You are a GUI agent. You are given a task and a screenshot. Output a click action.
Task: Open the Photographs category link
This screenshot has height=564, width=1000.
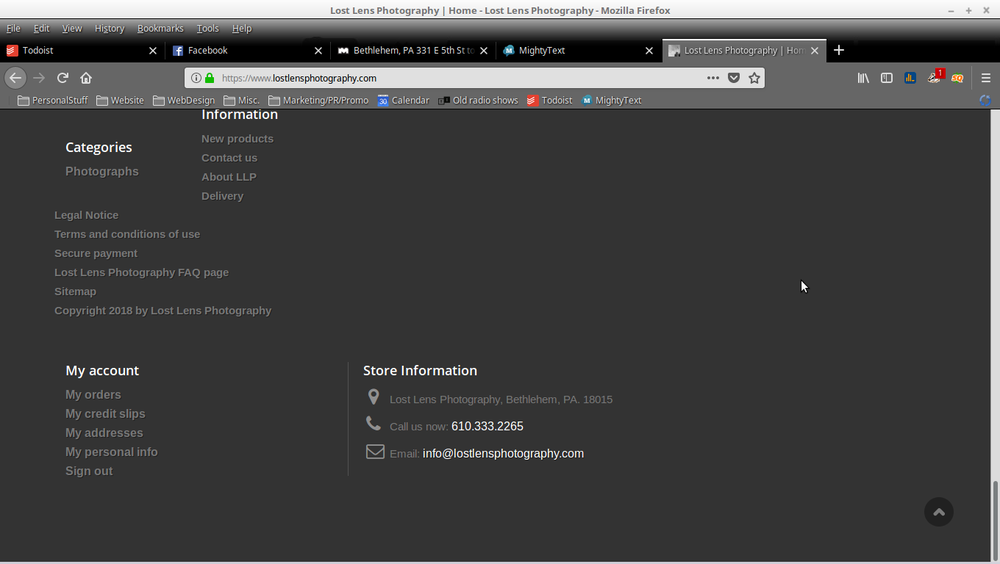click(x=102, y=171)
